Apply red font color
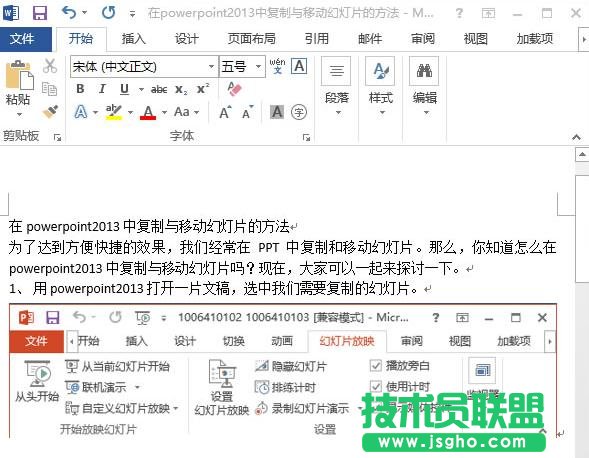 [148, 112]
